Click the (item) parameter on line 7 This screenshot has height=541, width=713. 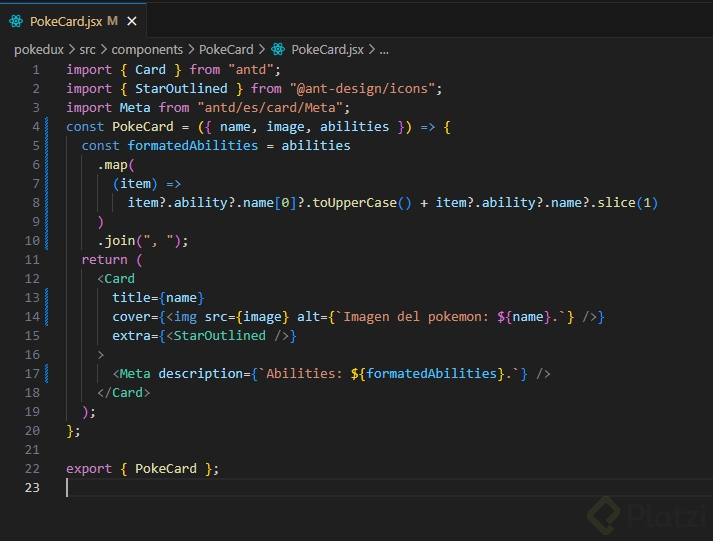click(x=135, y=184)
